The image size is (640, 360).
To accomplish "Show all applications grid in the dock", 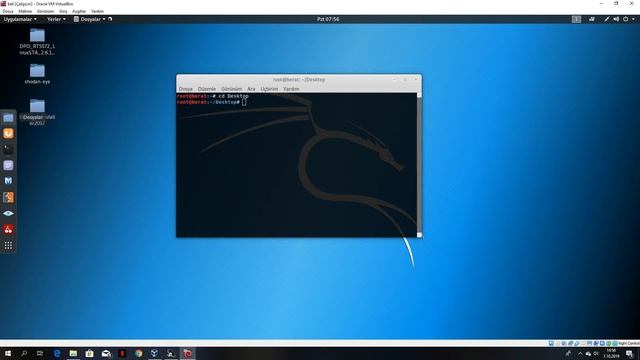I will [8, 245].
